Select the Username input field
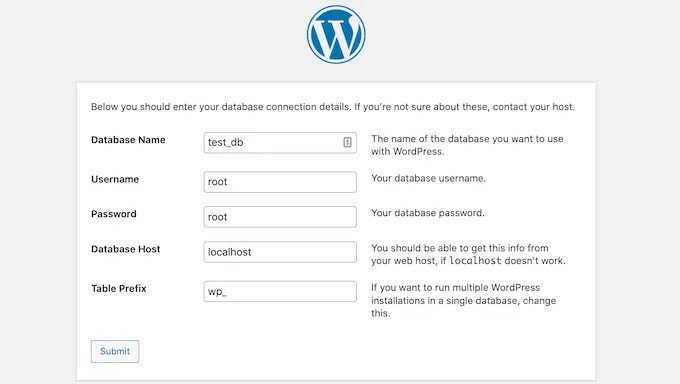Image resolution: width=680 pixels, height=384 pixels. [280, 182]
